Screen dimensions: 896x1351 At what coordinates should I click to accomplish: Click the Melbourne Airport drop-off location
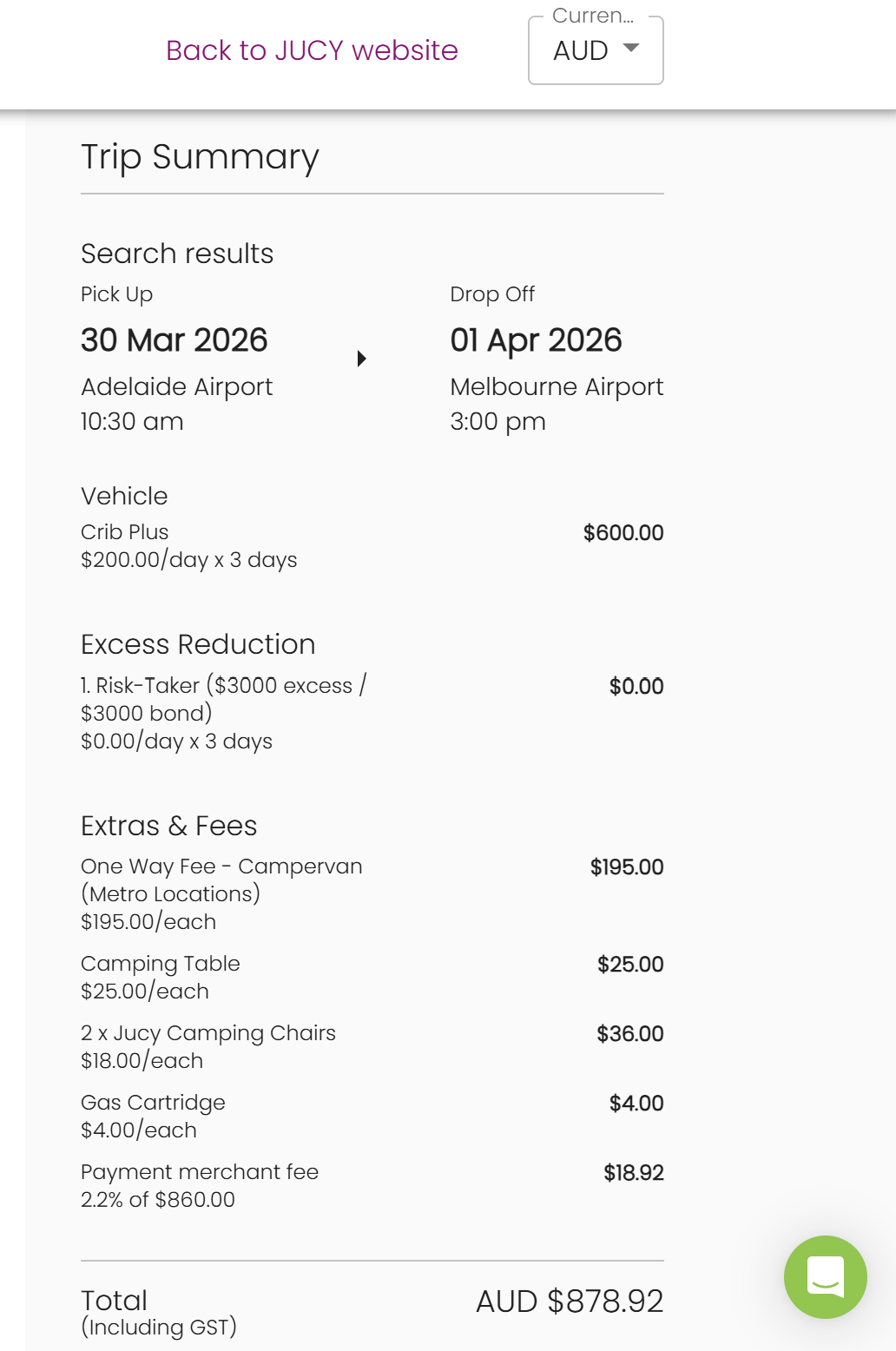[556, 386]
